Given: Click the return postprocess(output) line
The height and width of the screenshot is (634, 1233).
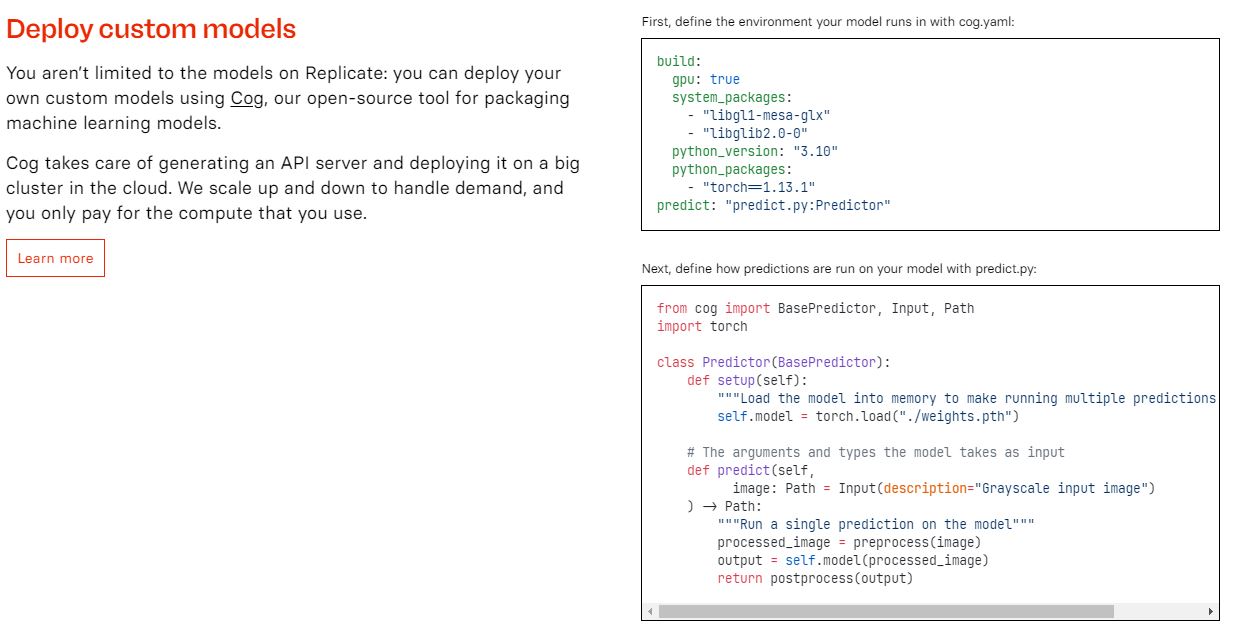Looking at the screenshot, I should [815, 578].
